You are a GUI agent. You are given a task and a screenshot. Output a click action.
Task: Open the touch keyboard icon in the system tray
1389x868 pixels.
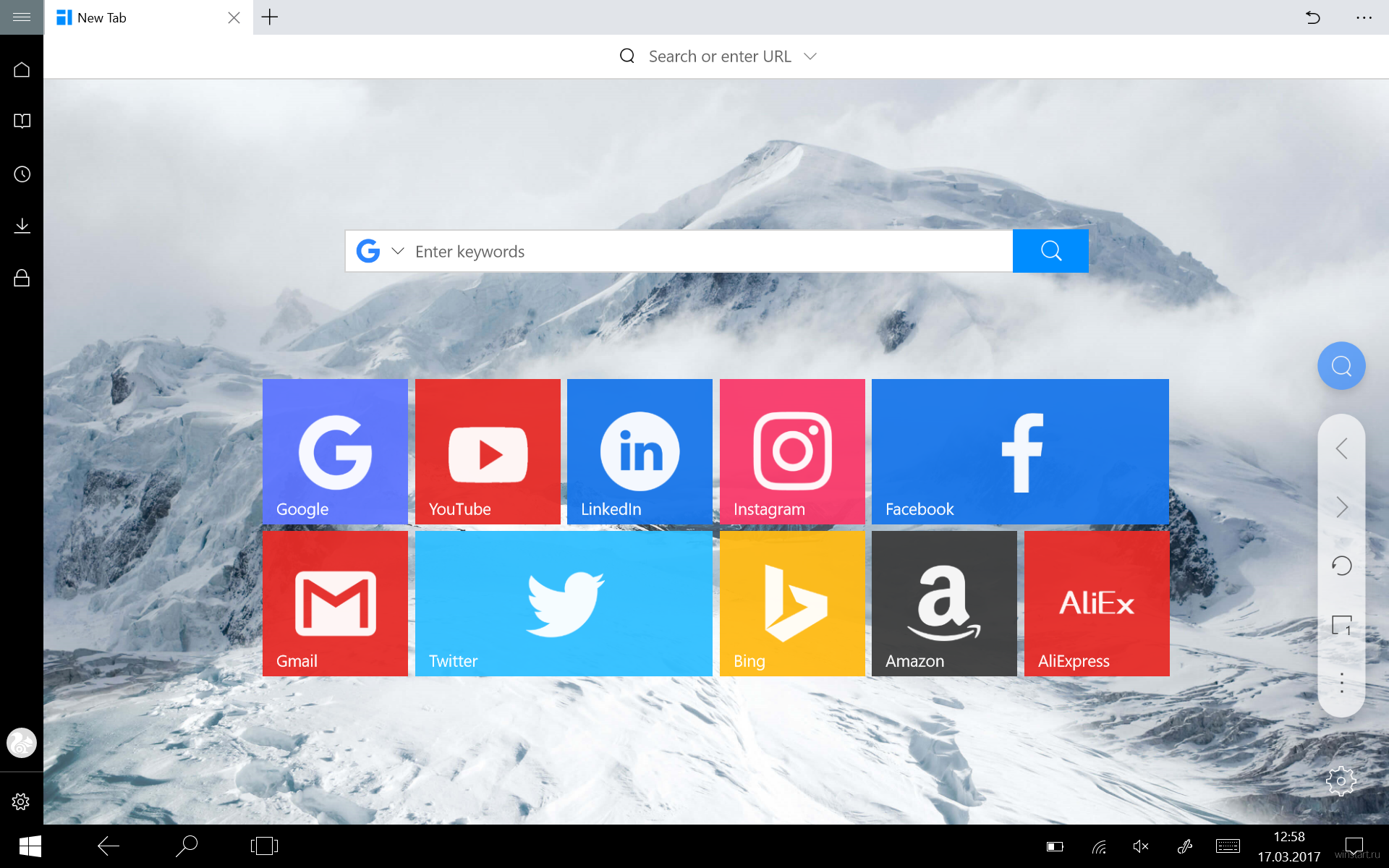click(1228, 846)
